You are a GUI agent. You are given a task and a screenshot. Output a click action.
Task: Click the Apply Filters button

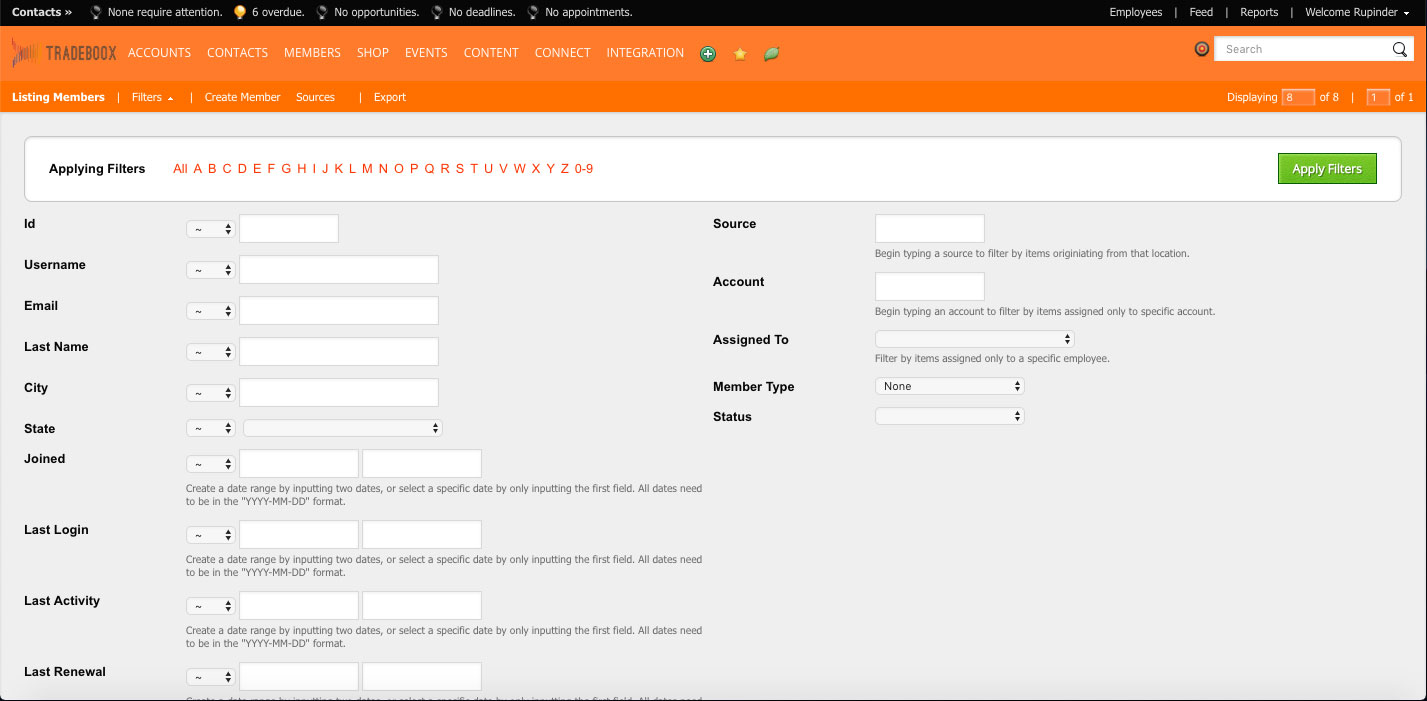click(1327, 169)
